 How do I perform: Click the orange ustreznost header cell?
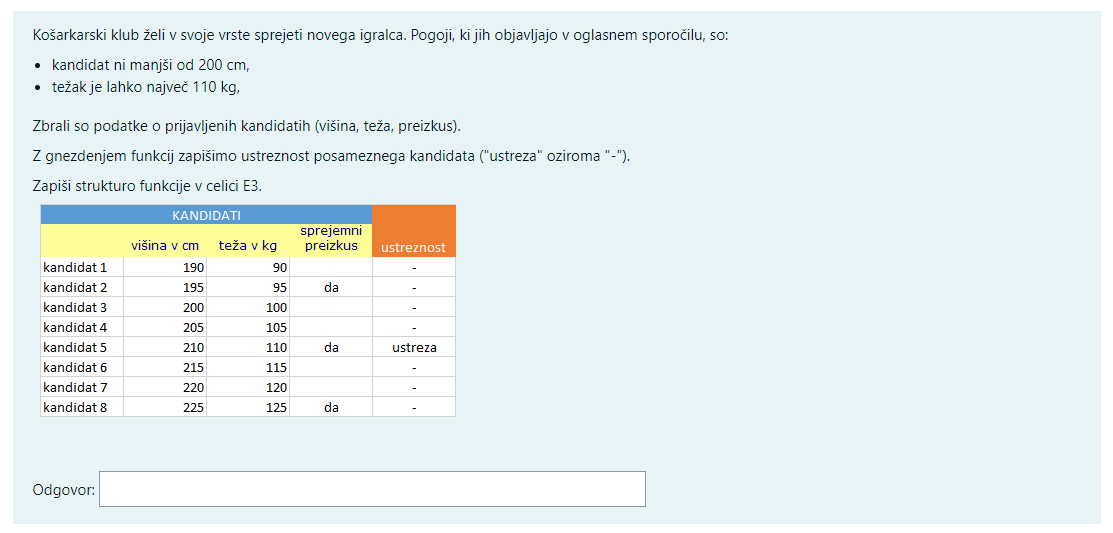(x=414, y=231)
